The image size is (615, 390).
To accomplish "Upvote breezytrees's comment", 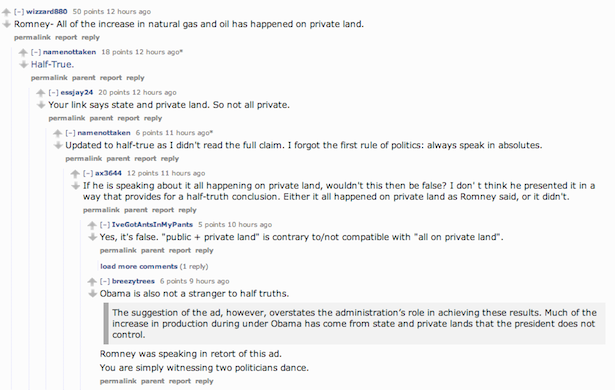I will (x=92, y=282).
